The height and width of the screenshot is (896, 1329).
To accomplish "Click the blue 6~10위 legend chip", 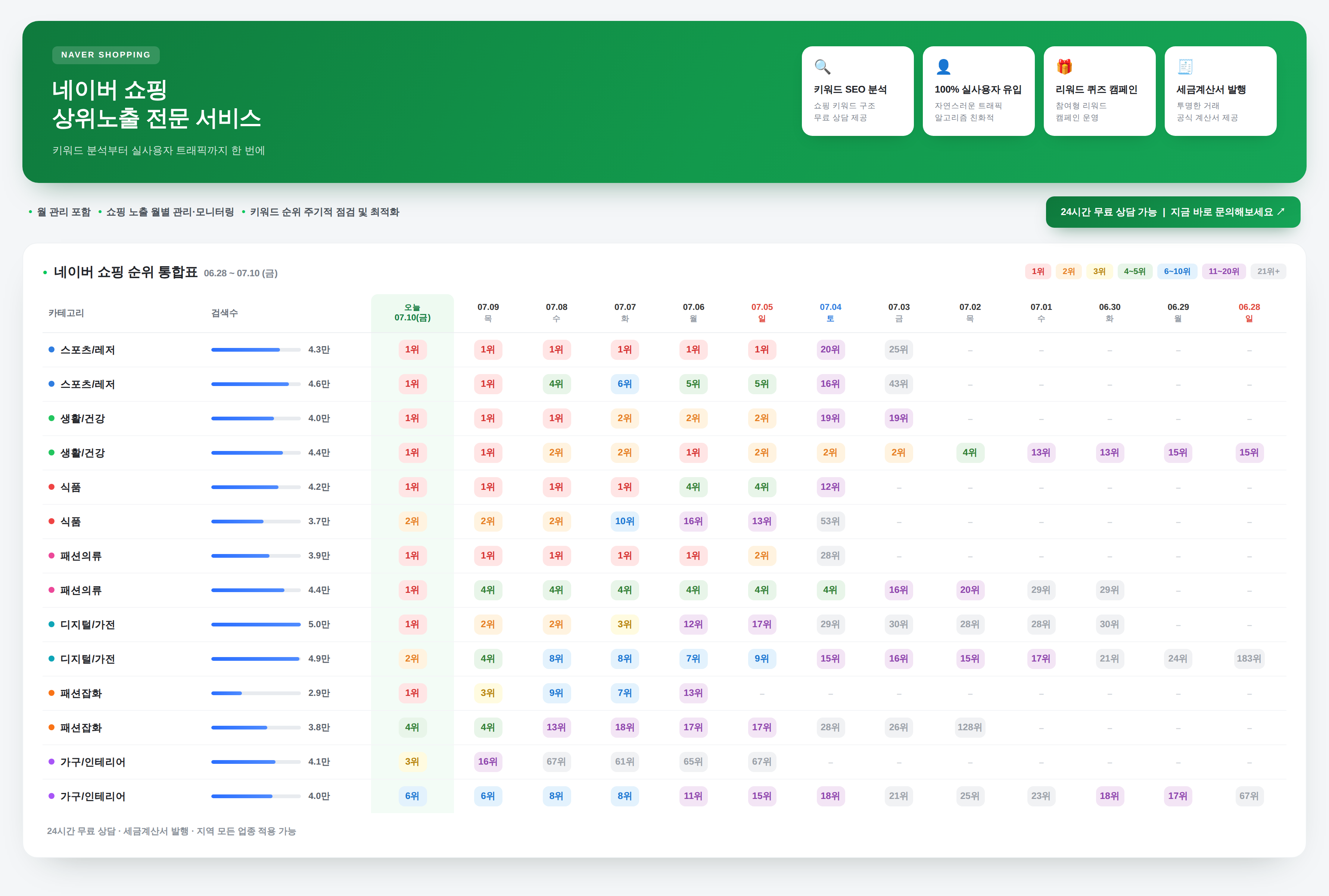I will click(x=1177, y=271).
